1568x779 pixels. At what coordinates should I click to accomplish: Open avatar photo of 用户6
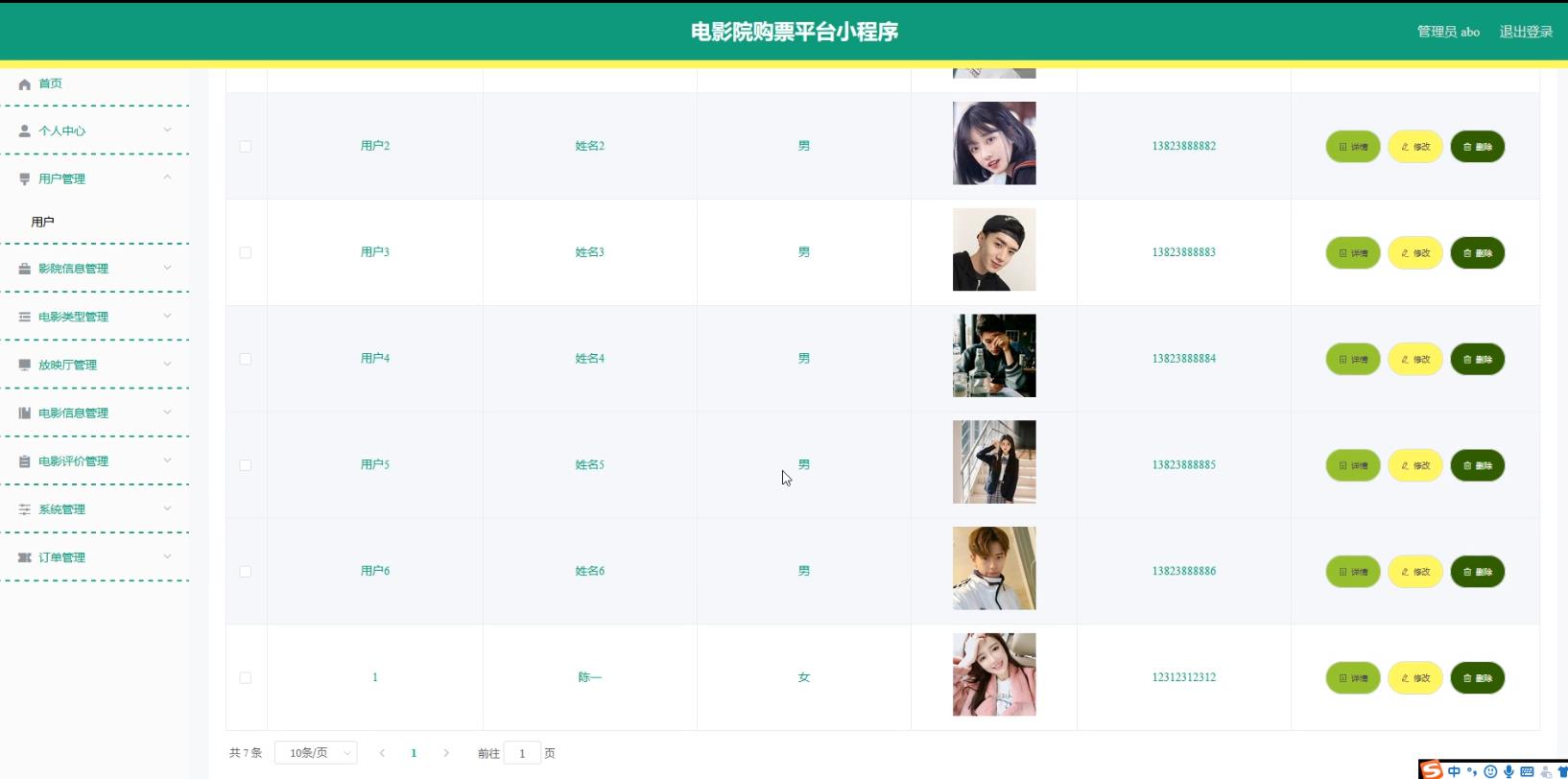tap(994, 569)
